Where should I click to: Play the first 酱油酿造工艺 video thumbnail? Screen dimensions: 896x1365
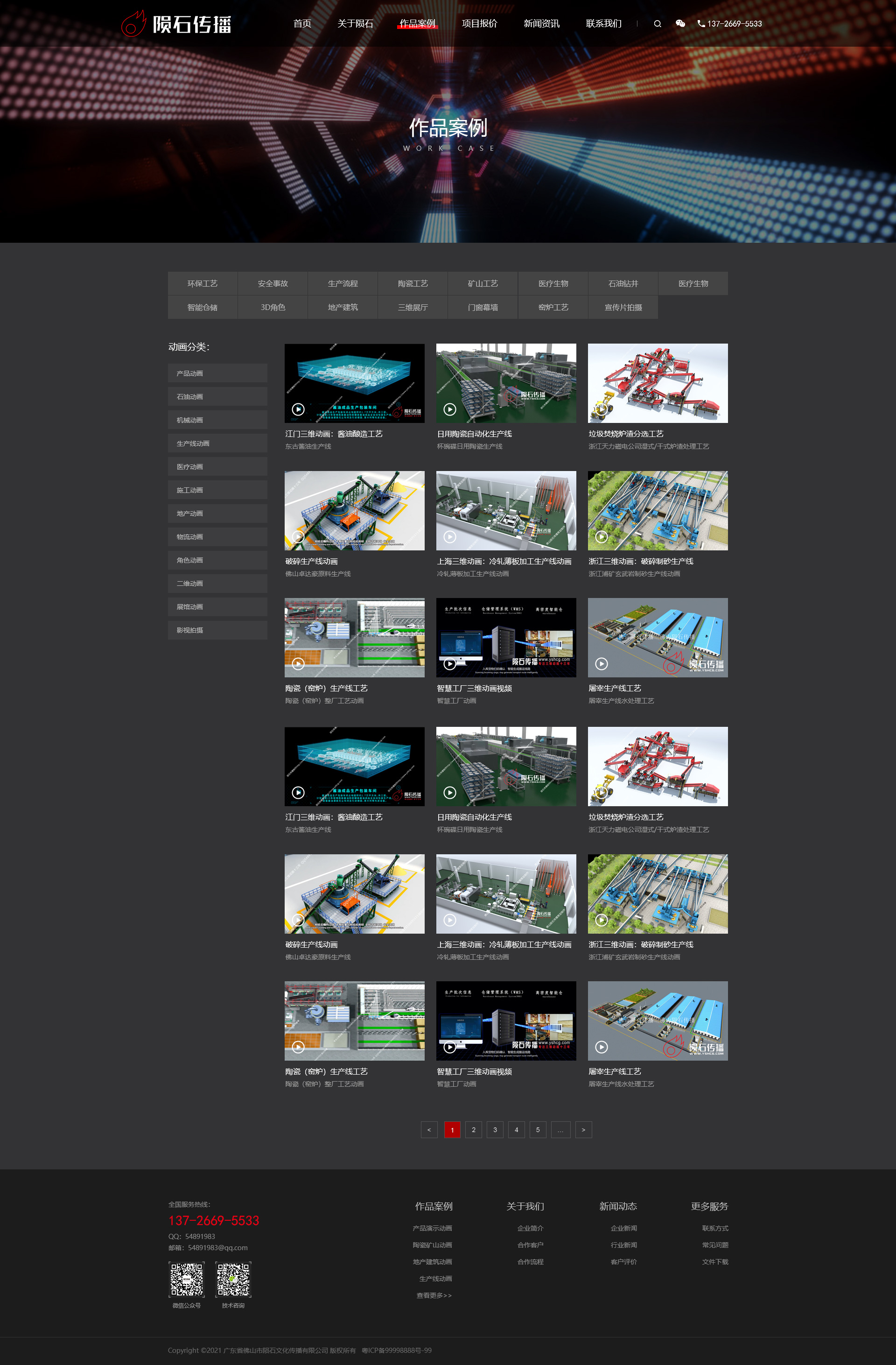click(x=298, y=409)
